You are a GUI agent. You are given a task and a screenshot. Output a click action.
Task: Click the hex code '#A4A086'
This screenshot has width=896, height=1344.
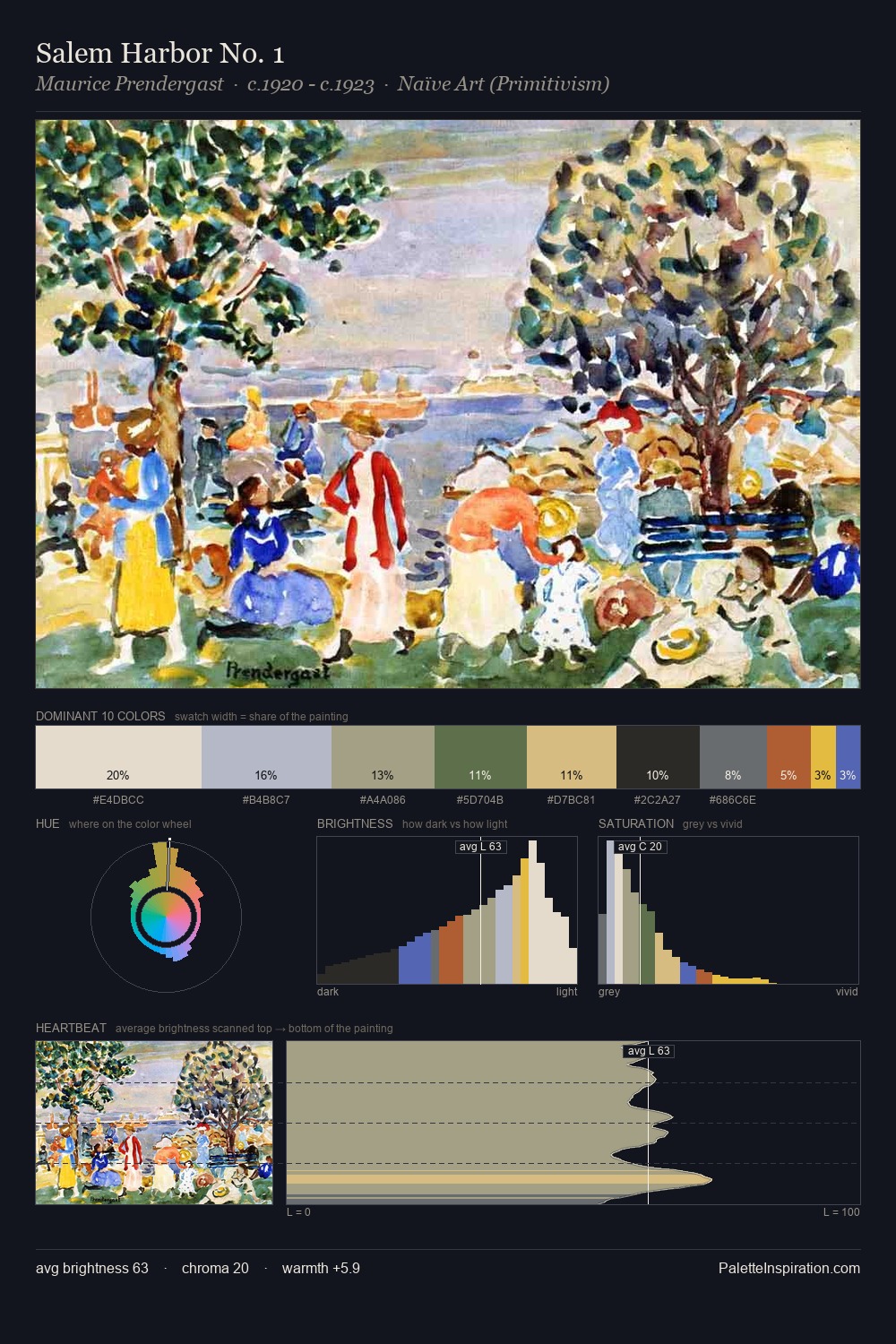(383, 799)
